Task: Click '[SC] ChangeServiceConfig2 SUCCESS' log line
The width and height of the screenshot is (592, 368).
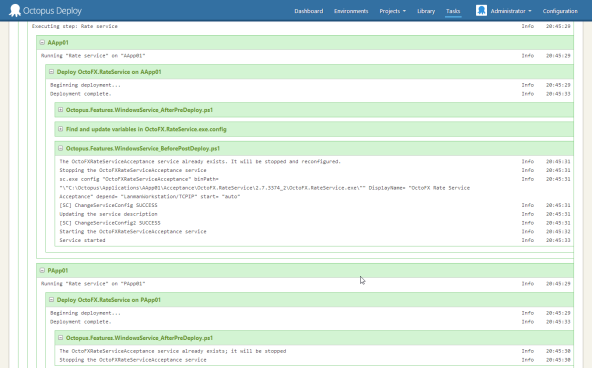Action: click(x=110, y=223)
